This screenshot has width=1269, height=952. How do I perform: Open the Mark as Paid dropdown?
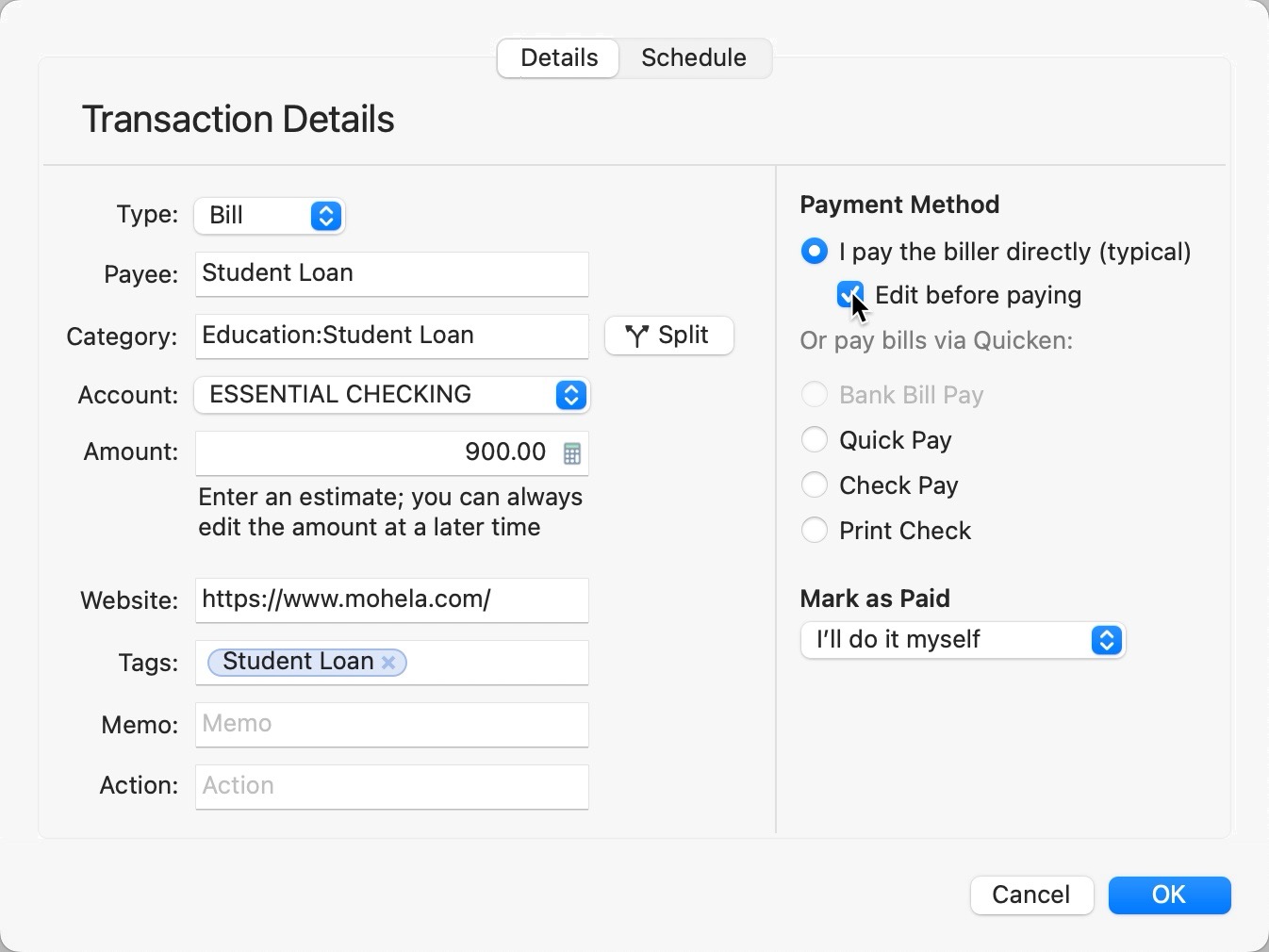[962, 640]
